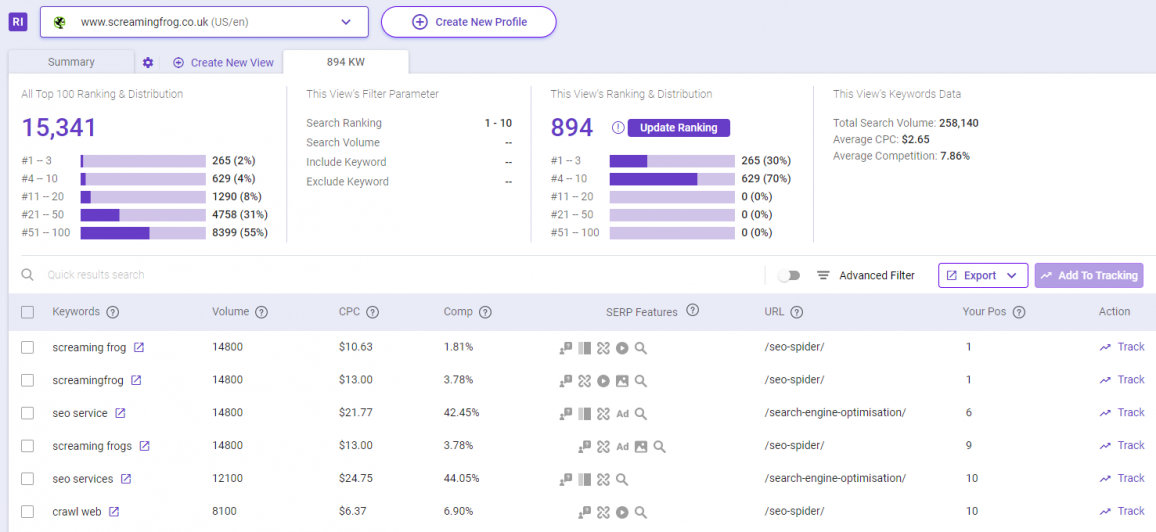
Task: Tick checkbox for seo service row
Action: [x=27, y=413]
